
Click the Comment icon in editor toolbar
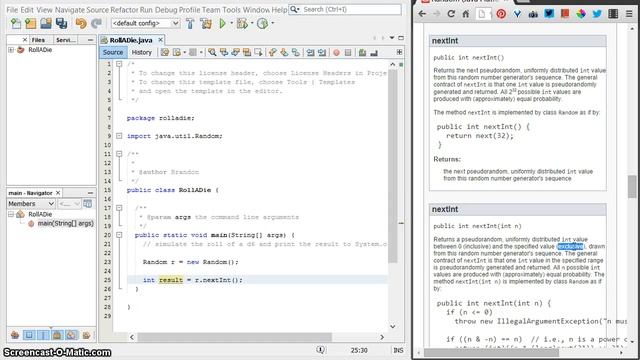pyautogui.click(x=362, y=52)
